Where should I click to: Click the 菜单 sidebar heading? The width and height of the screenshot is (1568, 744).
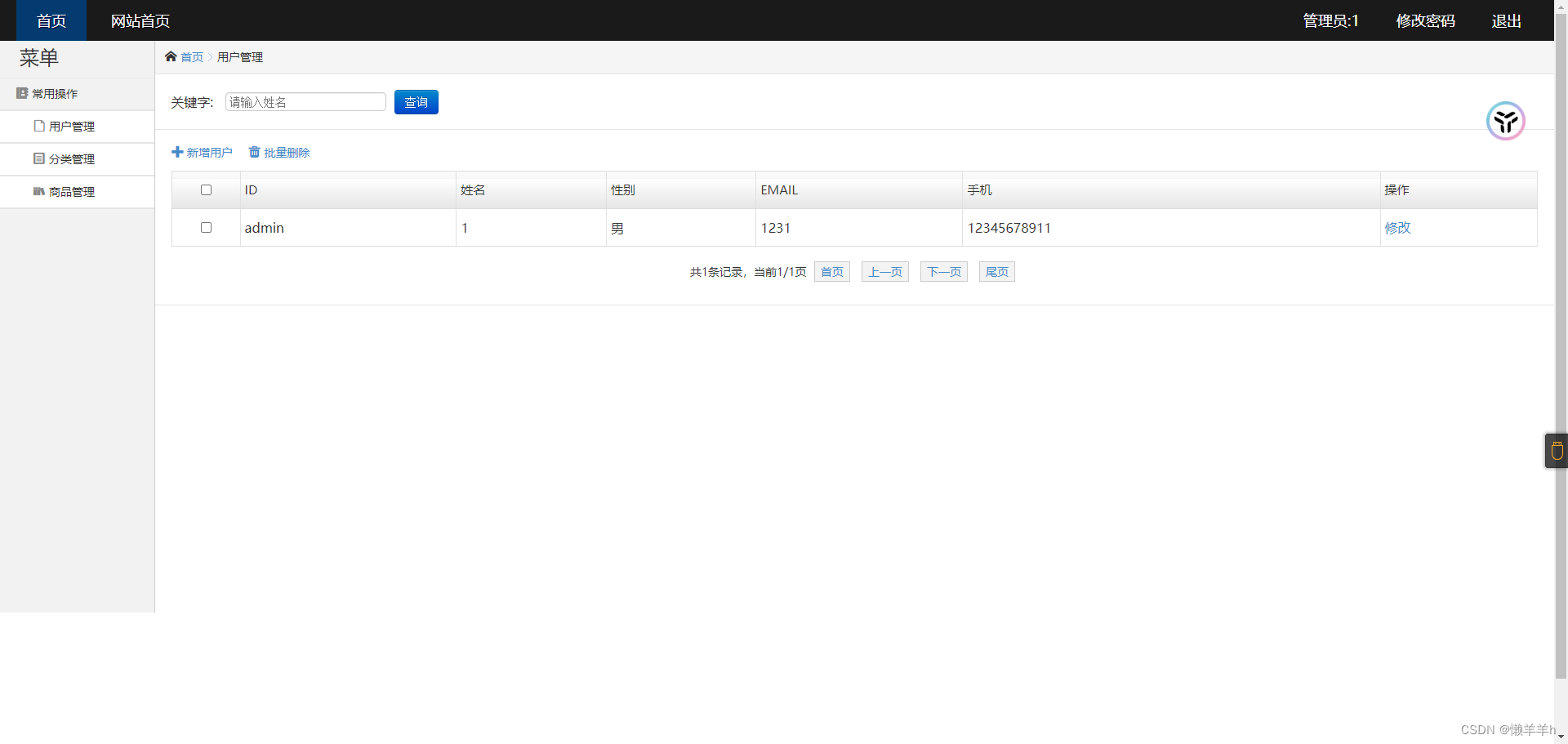(x=39, y=58)
